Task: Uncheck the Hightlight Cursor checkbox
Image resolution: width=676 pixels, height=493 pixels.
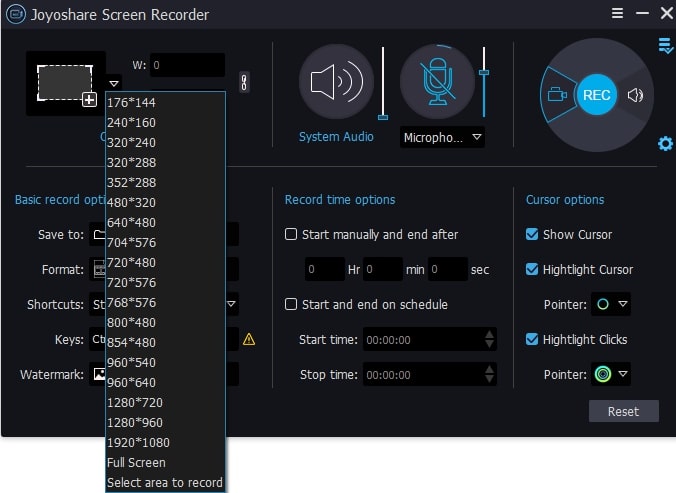Action: click(x=532, y=269)
